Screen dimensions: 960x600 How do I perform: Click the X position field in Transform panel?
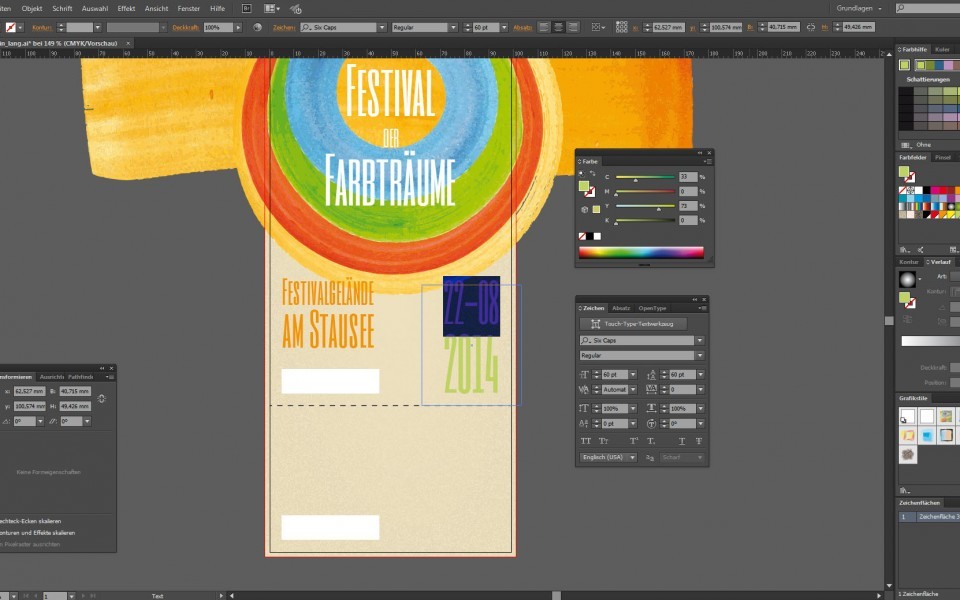[29, 391]
